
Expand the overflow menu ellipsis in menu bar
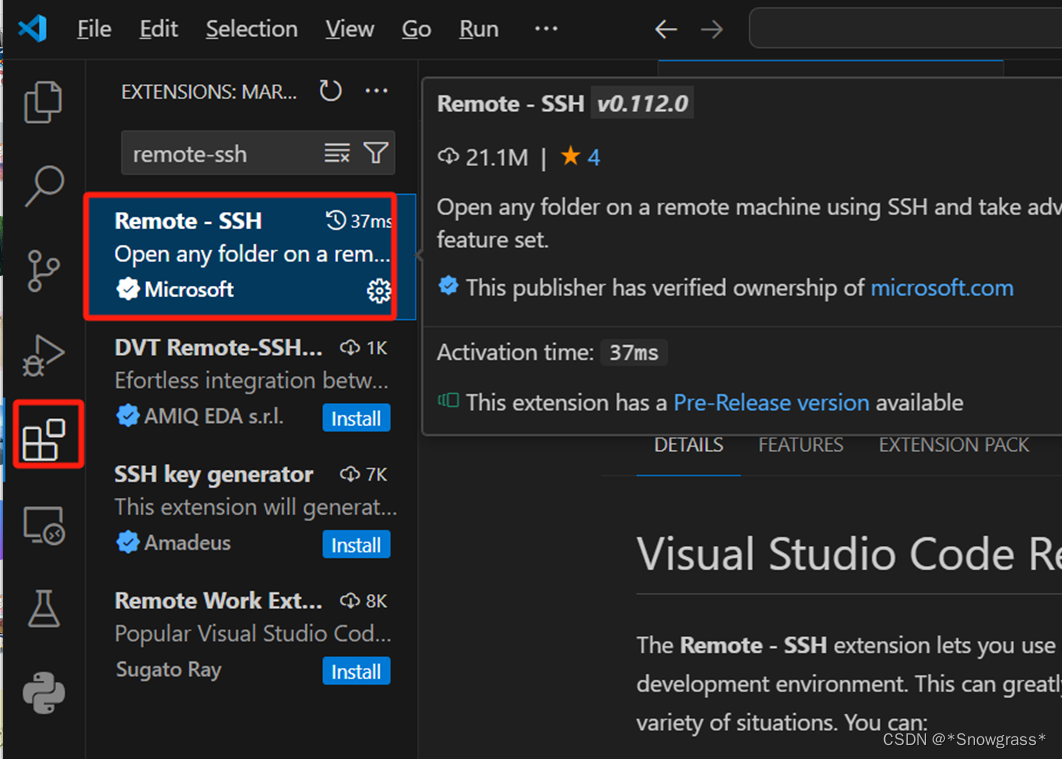546,28
